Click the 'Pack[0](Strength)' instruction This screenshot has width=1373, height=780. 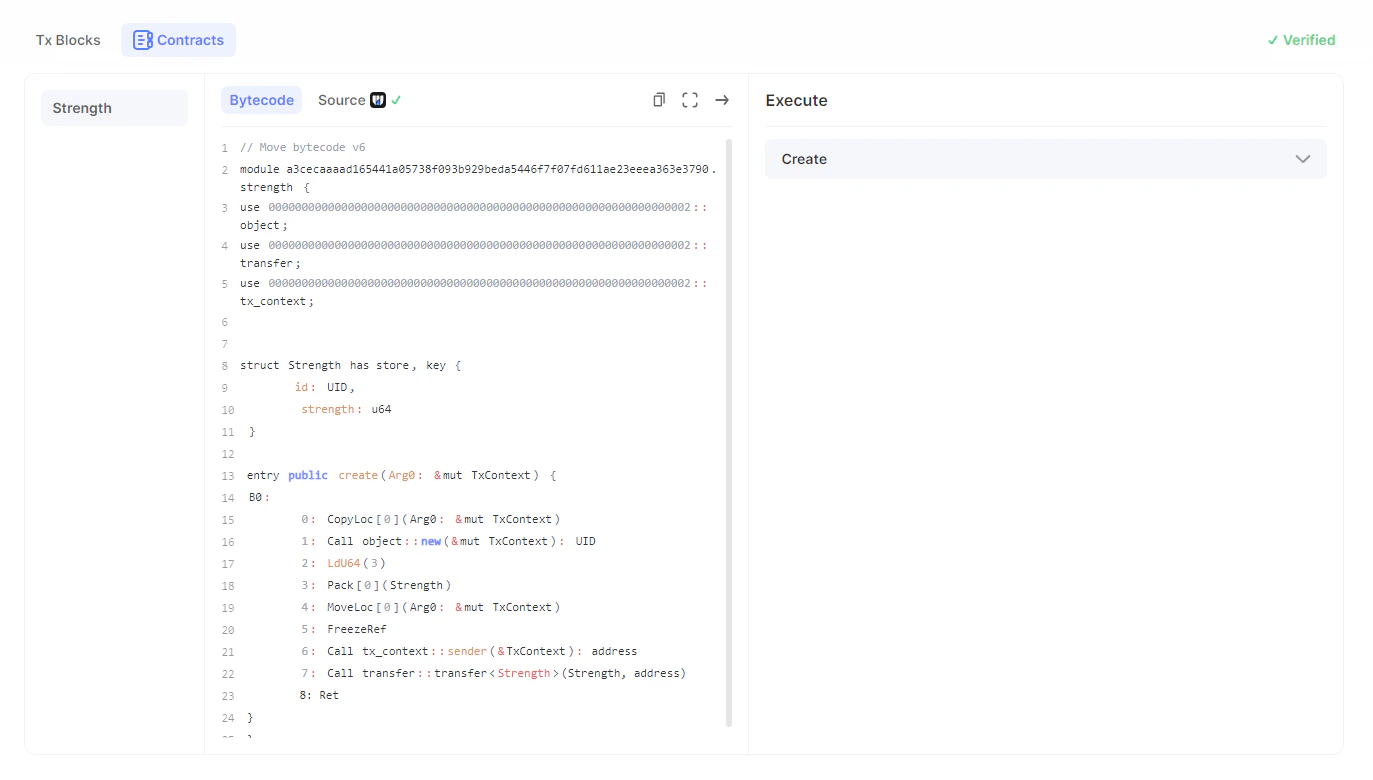click(x=376, y=585)
